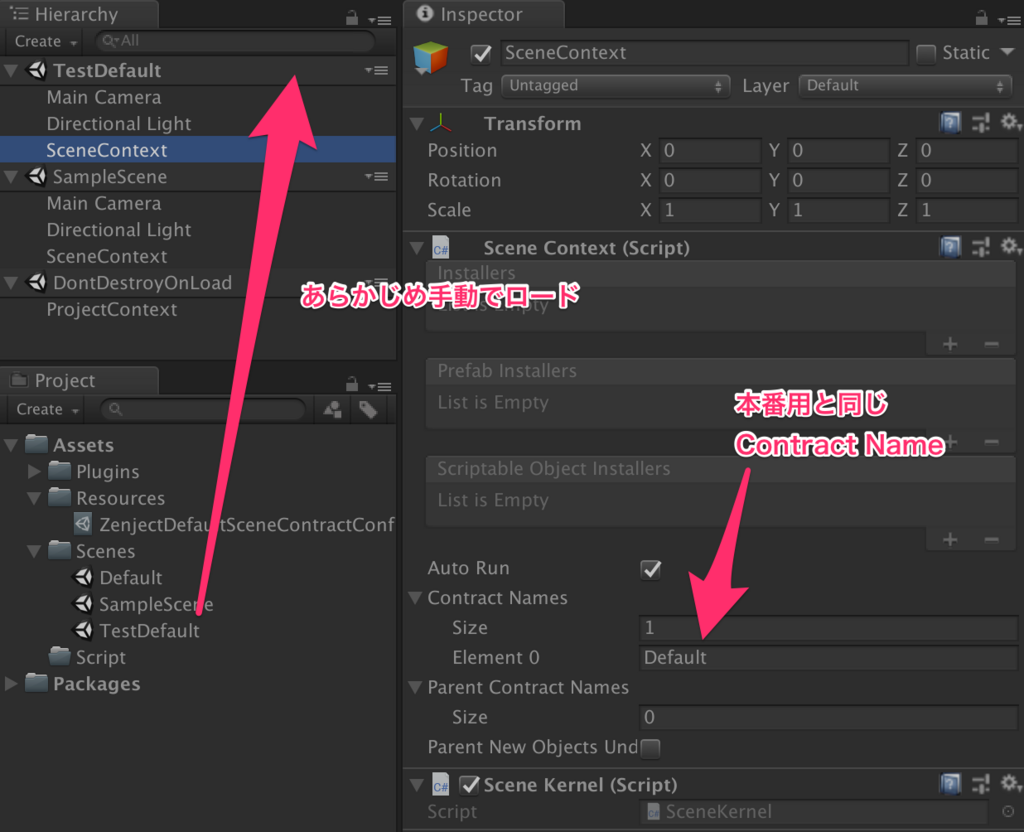This screenshot has width=1024, height=832.
Task: Open Create menu in Hierarchy panel
Action: [46, 41]
